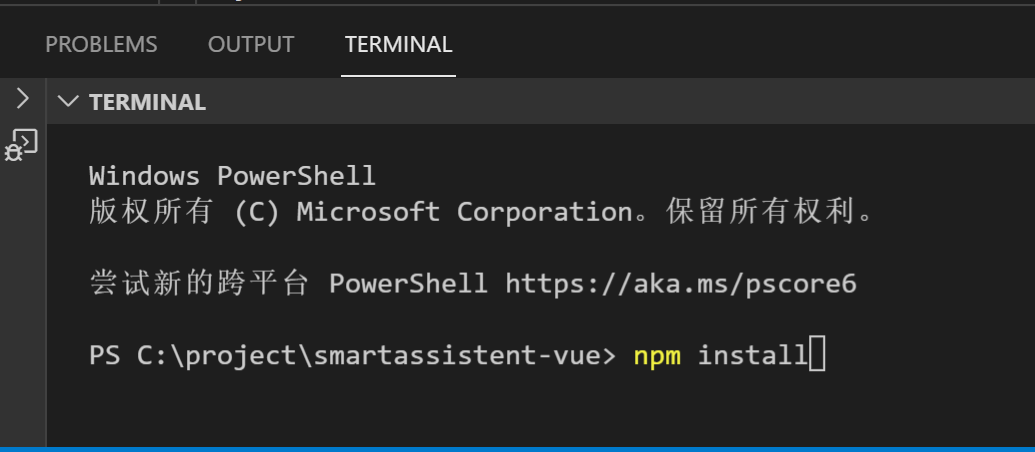The width and height of the screenshot is (1035, 452).
Task: Switch to the OUTPUT tab
Action: (x=251, y=44)
